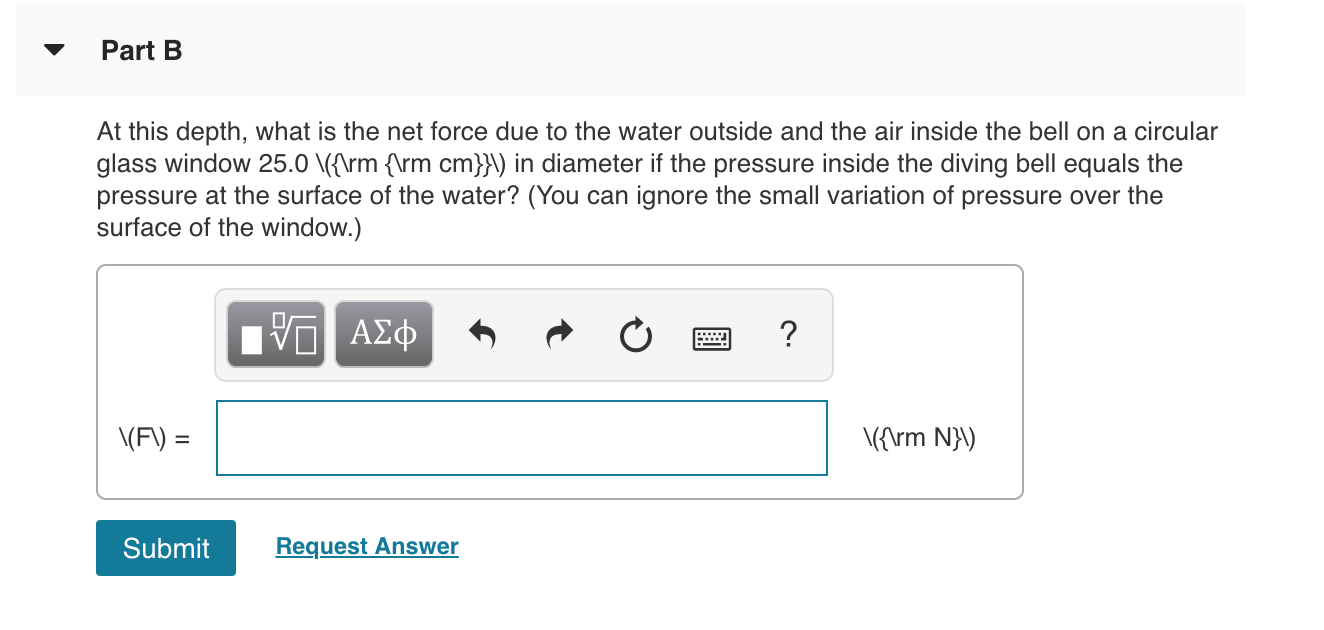The height and width of the screenshot is (630, 1324).
Task: Reset the answer with the circular refresh icon
Action: (x=636, y=334)
